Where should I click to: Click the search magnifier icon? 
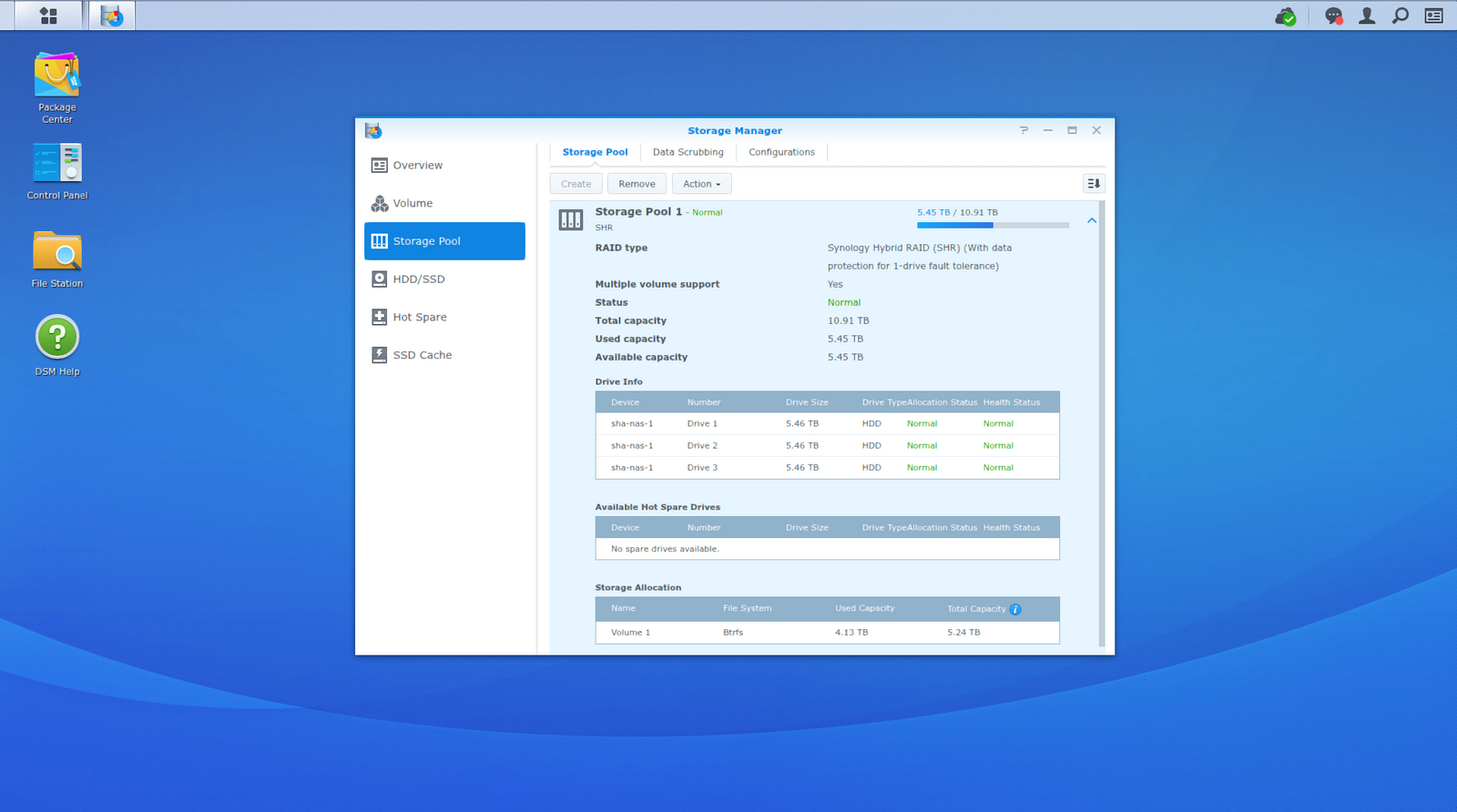tap(1401, 15)
